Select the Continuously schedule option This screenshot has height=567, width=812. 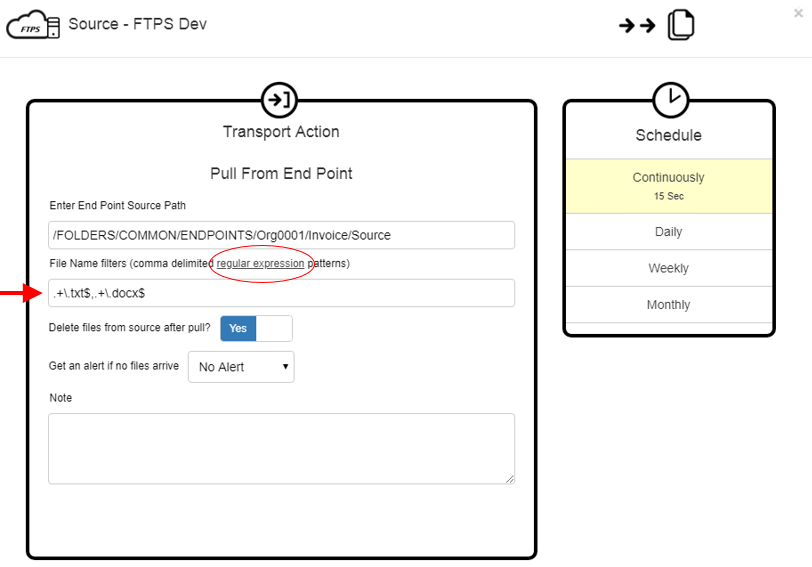(668, 178)
